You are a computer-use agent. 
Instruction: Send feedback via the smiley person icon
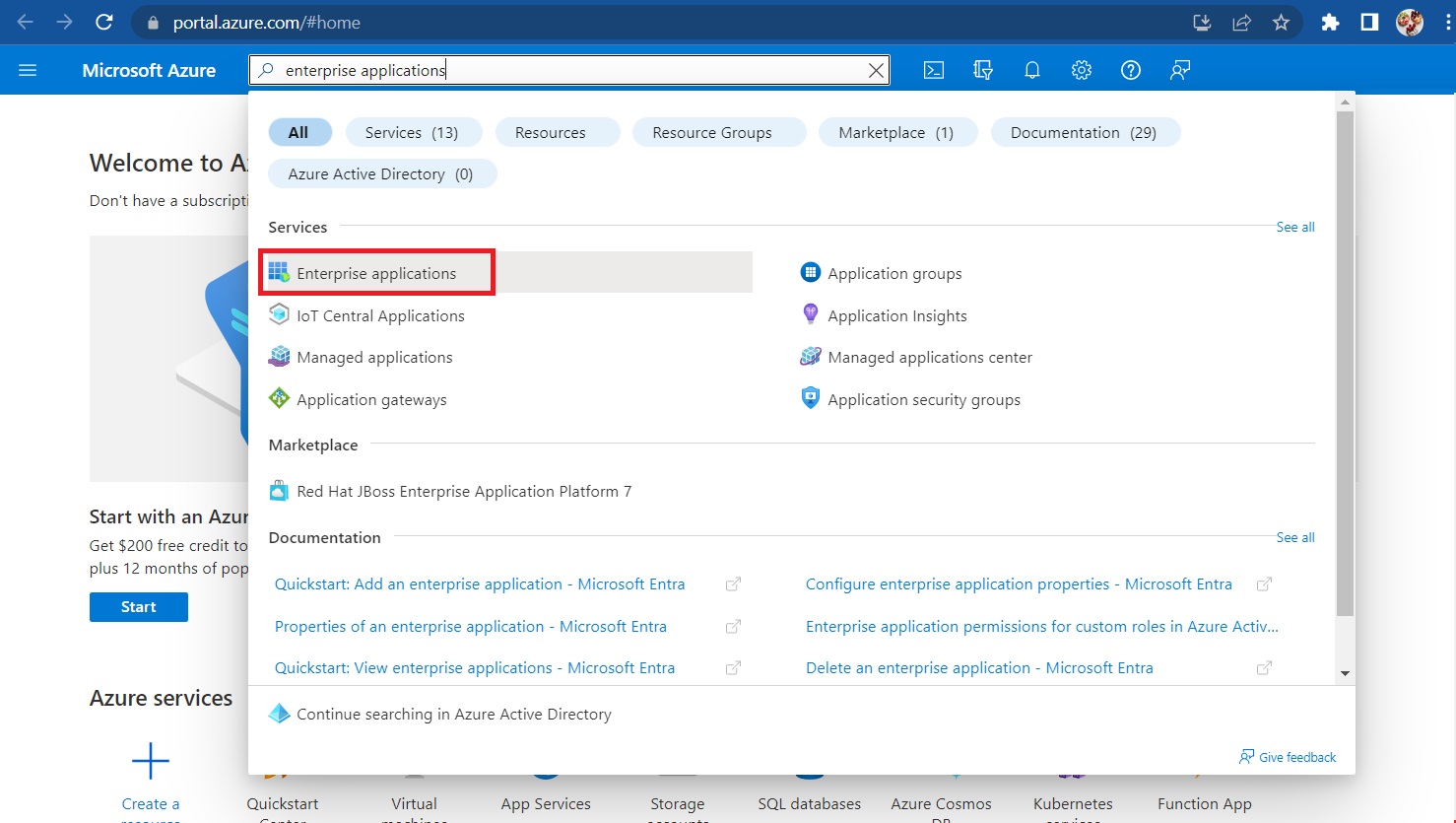(1179, 69)
